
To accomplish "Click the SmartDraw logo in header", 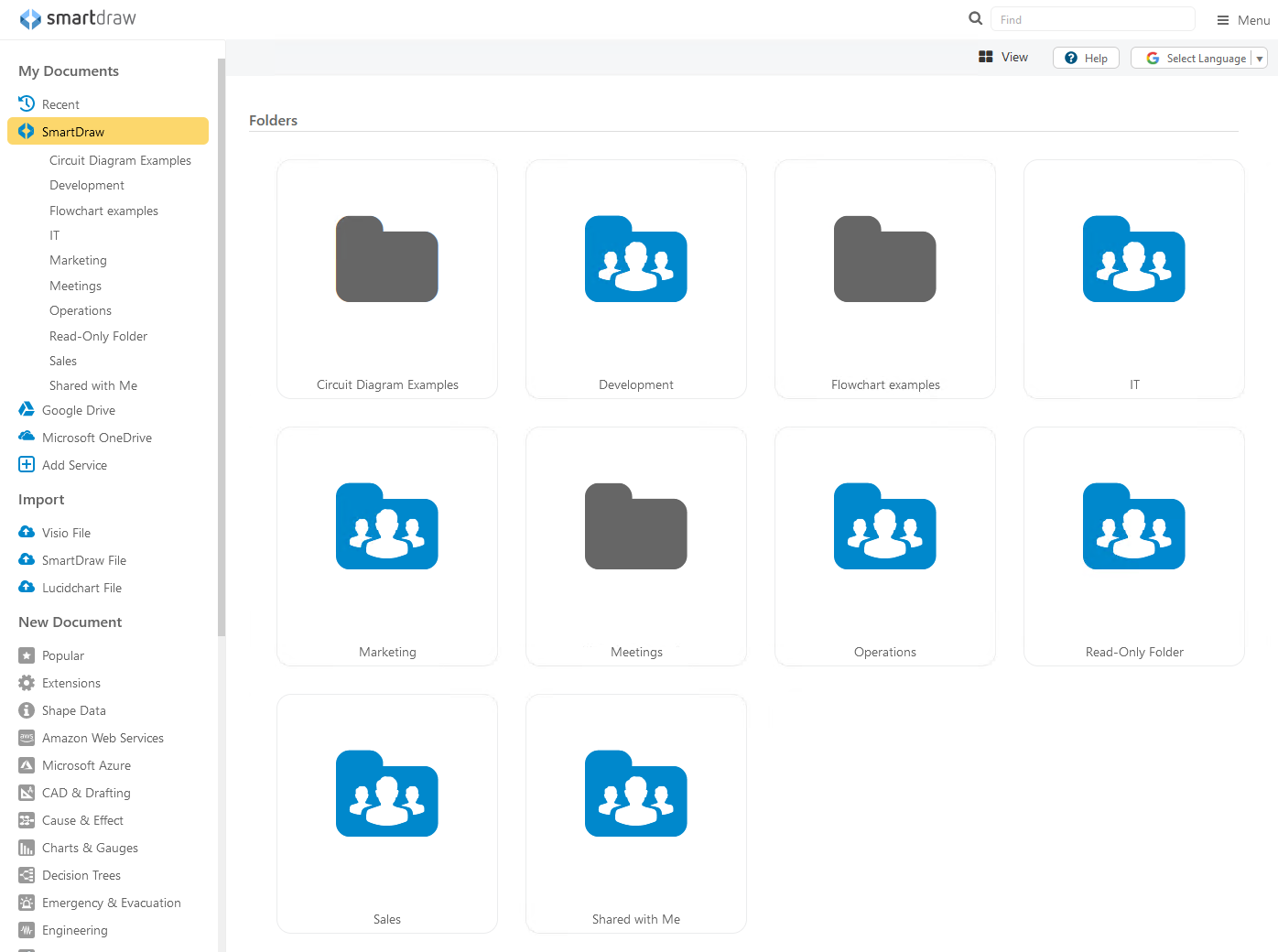I will (x=78, y=18).
